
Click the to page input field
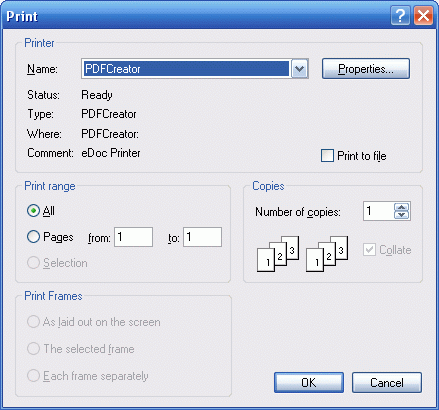tap(202, 237)
